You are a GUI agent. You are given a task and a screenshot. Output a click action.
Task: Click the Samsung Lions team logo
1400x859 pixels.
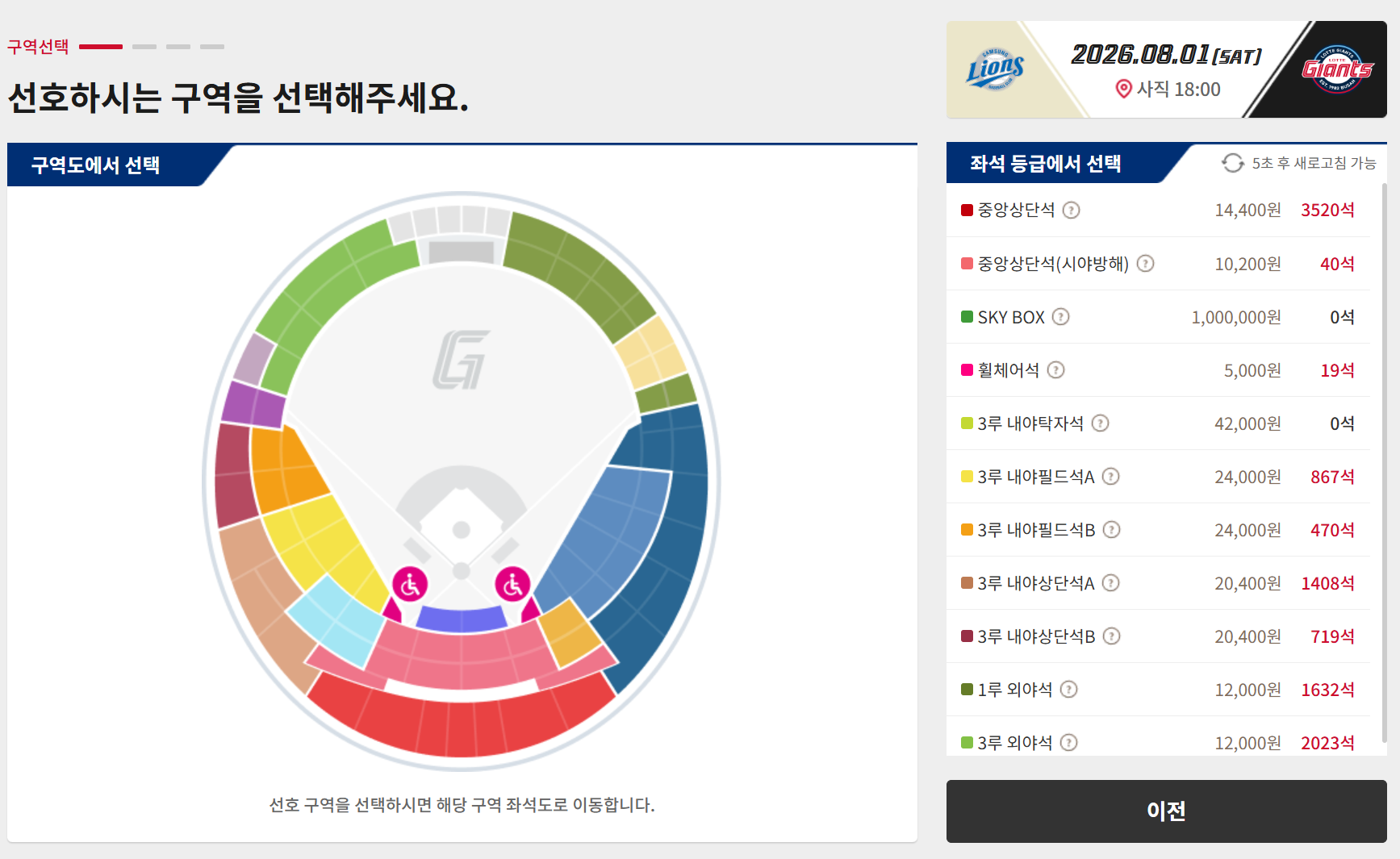click(x=996, y=69)
